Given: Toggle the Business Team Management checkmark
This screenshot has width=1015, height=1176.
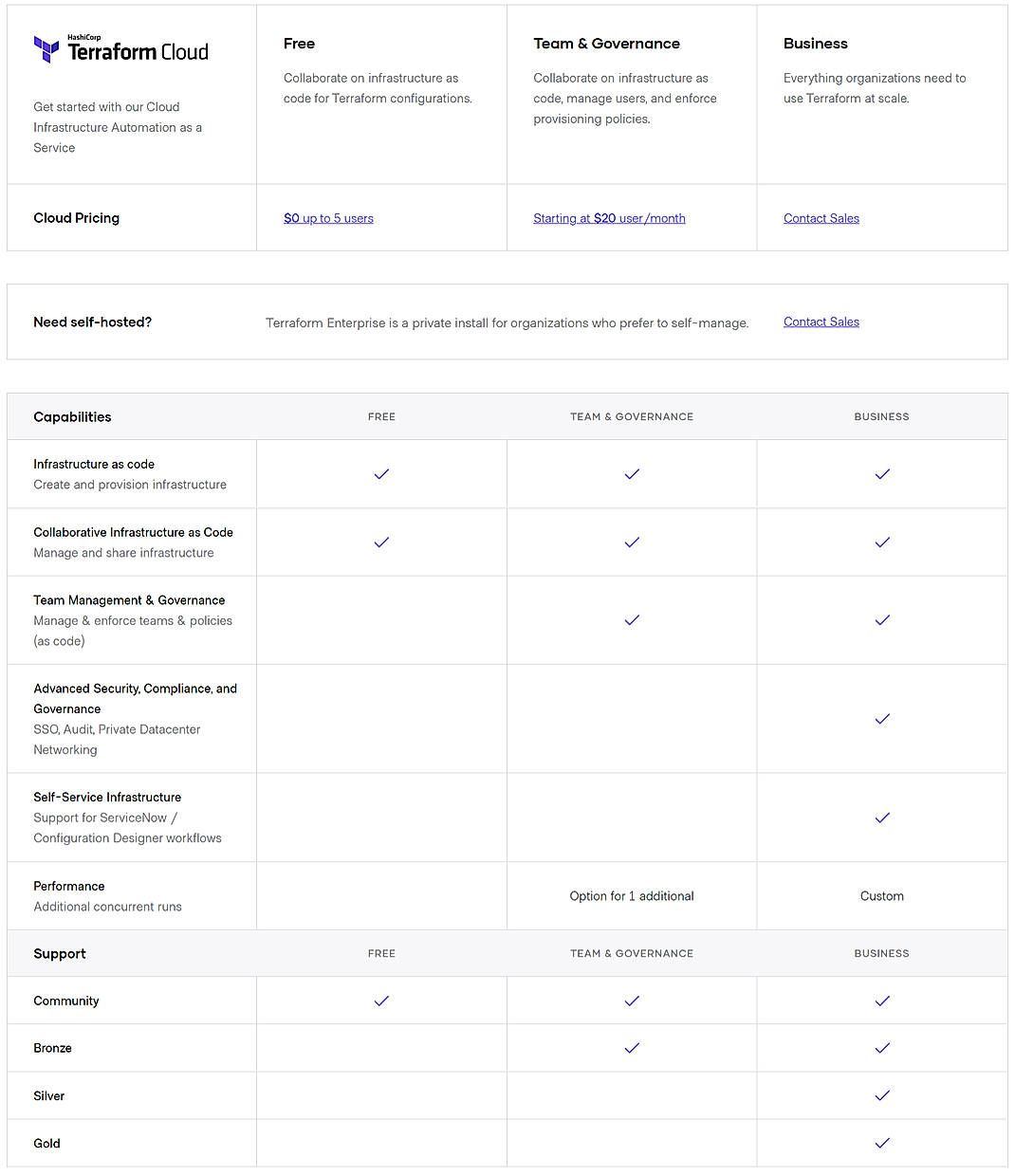Looking at the screenshot, I should [x=881, y=620].
